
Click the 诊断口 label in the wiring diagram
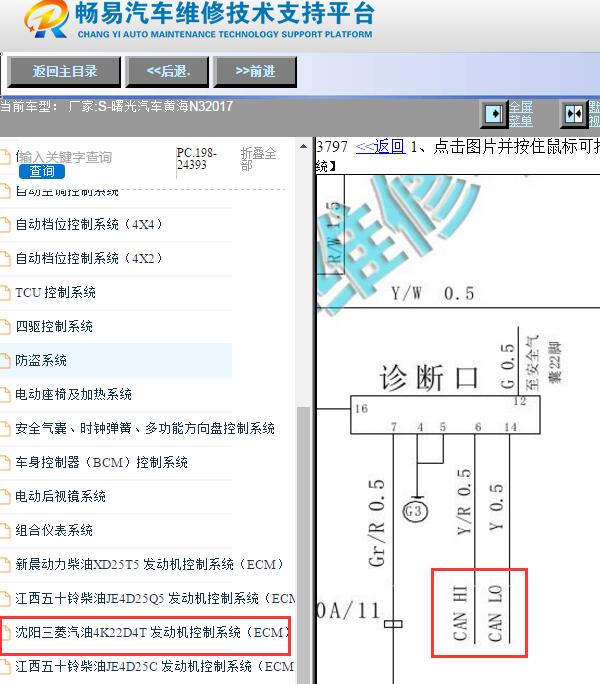tap(430, 378)
